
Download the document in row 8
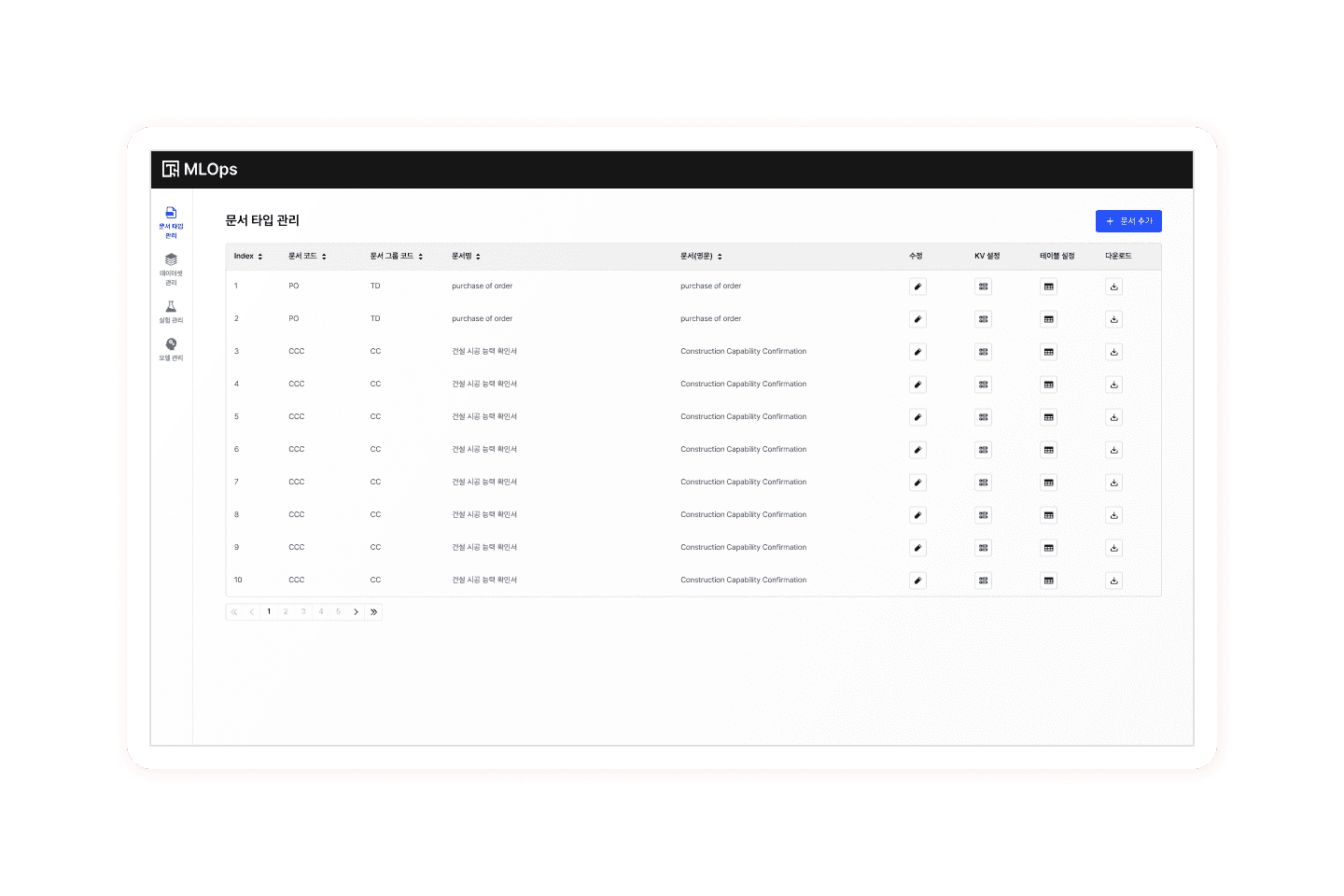point(1114,515)
